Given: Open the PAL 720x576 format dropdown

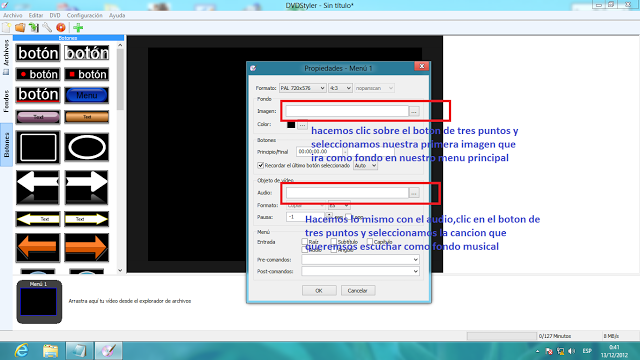Looking at the screenshot, I should [x=302, y=88].
